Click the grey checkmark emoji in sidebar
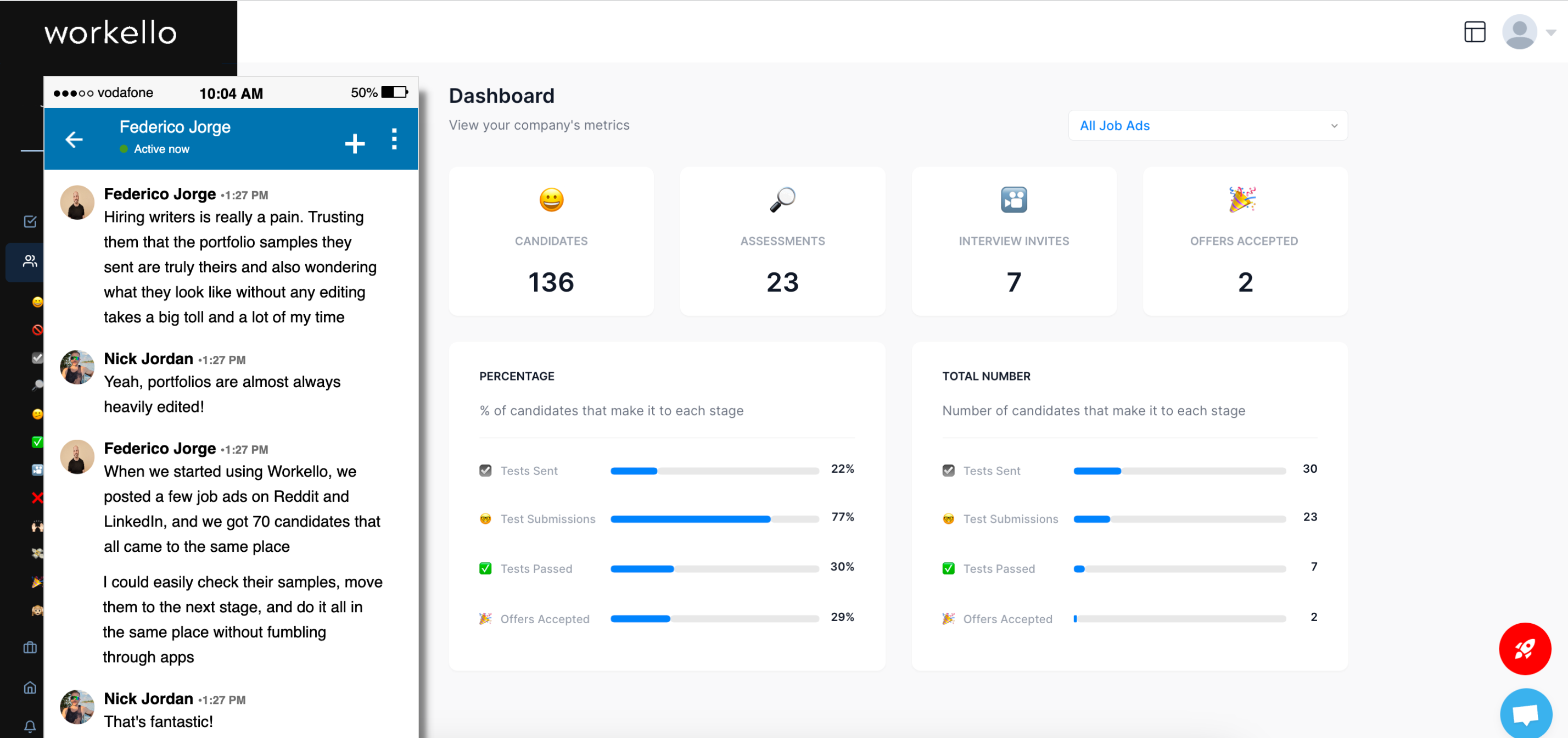The width and height of the screenshot is (1568, 738). tap(38, 357)
